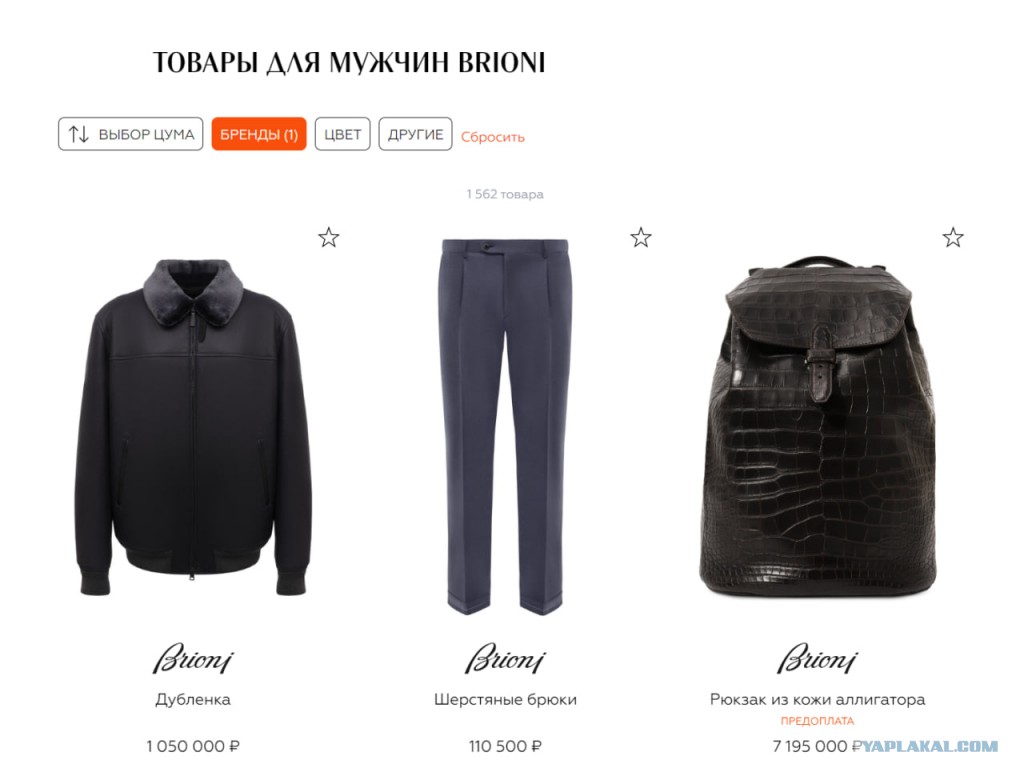Click the Brioni logo under the backpack
1024x776 pixels.
coord(817,657)
